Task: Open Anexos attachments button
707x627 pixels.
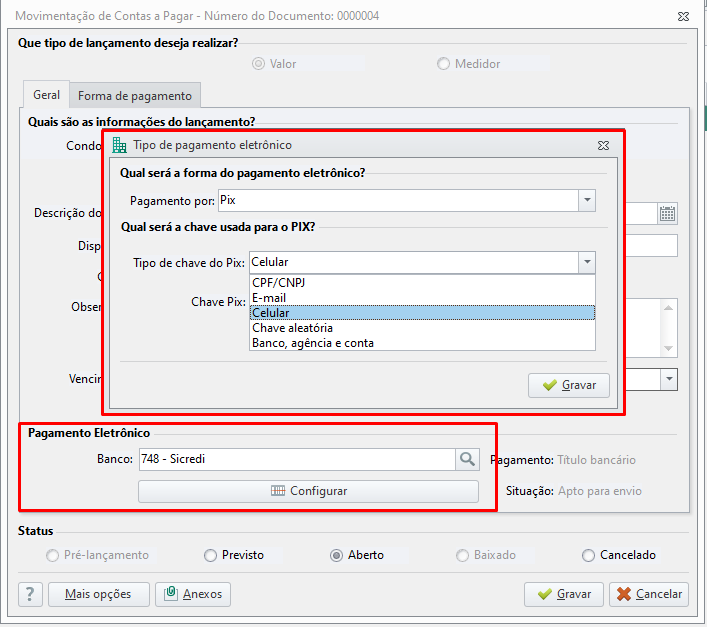Action: click(x=193, y=594)
